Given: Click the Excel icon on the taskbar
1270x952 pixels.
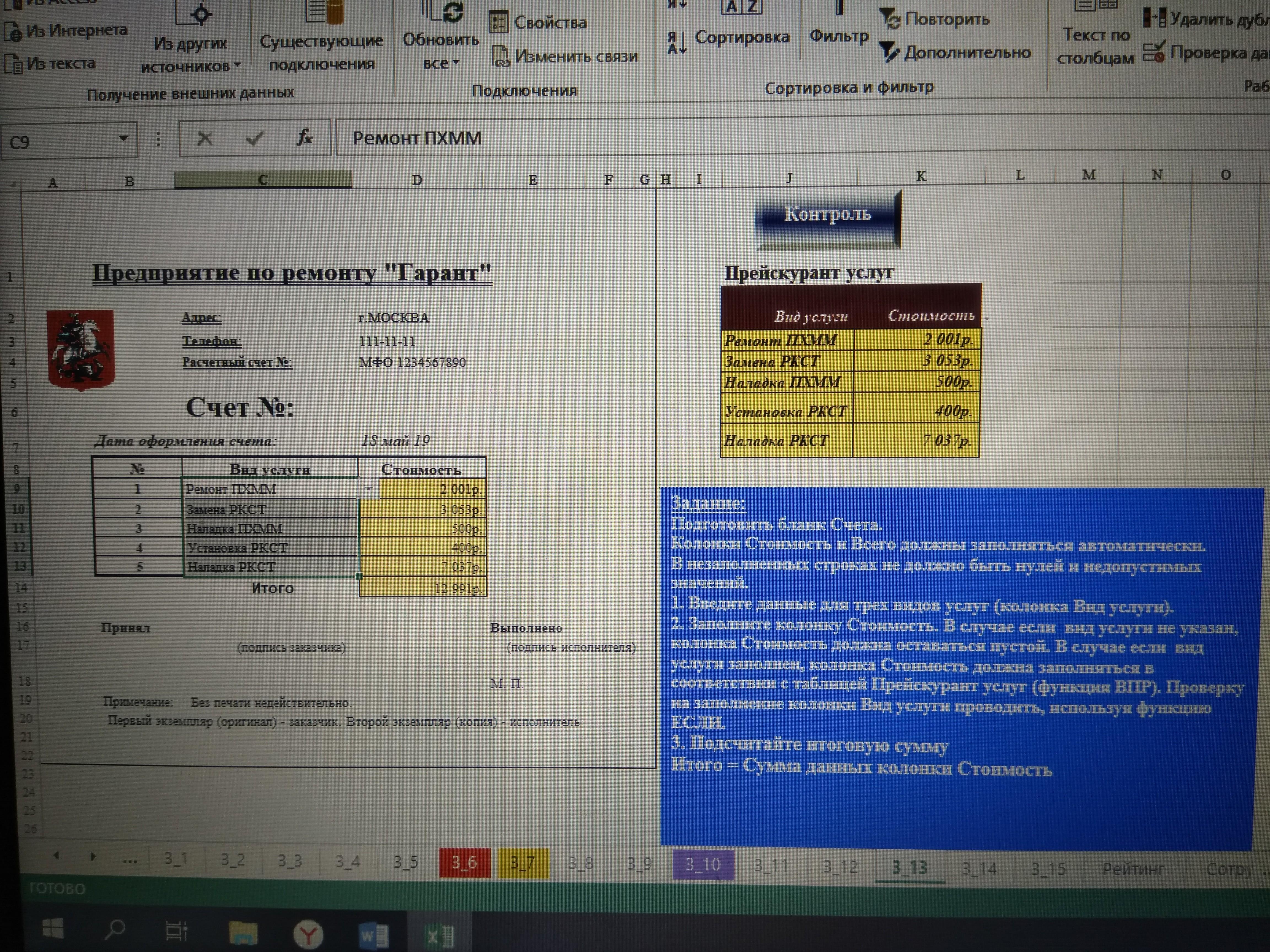Looking at the screenshot, I should 440,937.
